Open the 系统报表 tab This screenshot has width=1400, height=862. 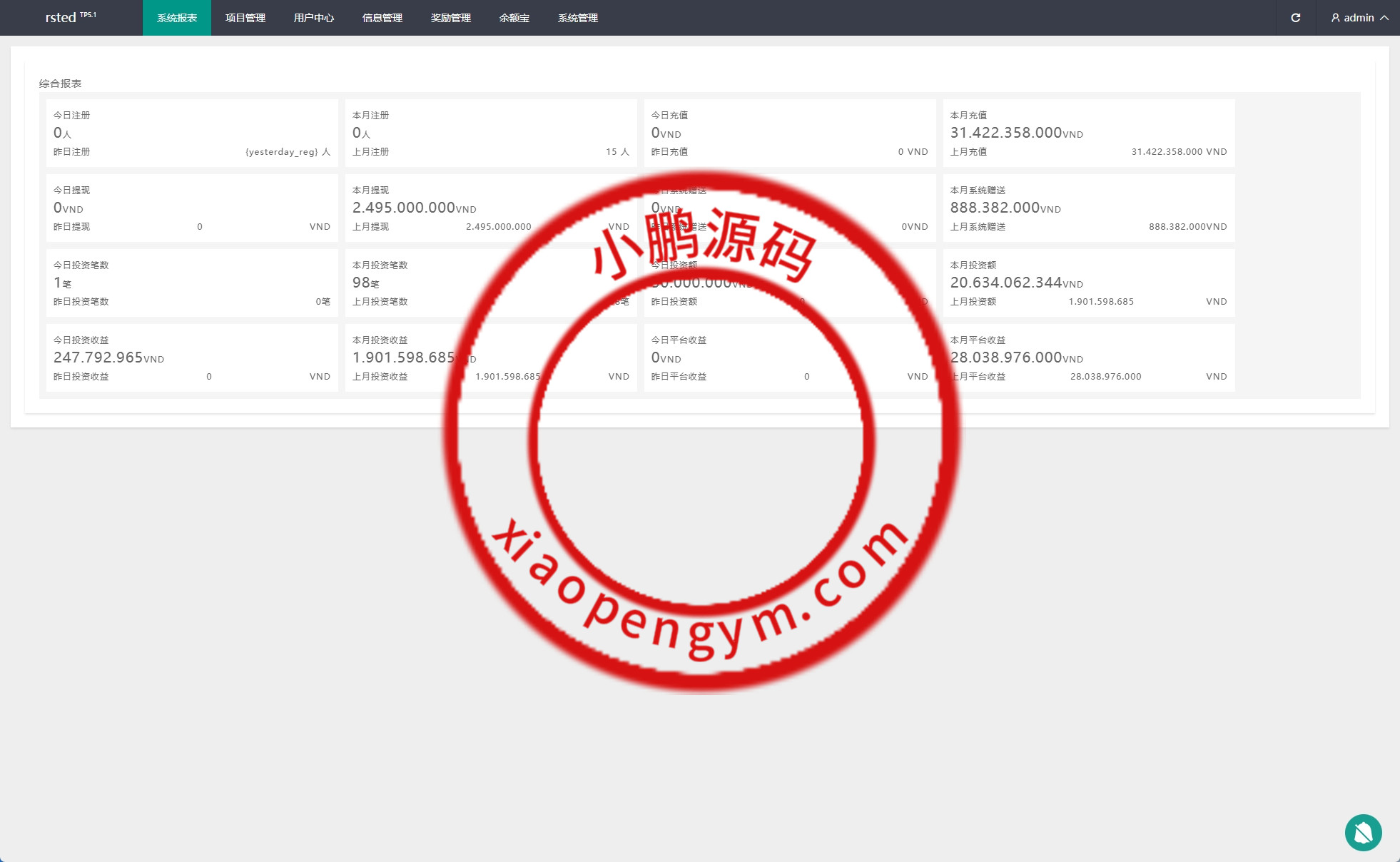tap(177, 18)
